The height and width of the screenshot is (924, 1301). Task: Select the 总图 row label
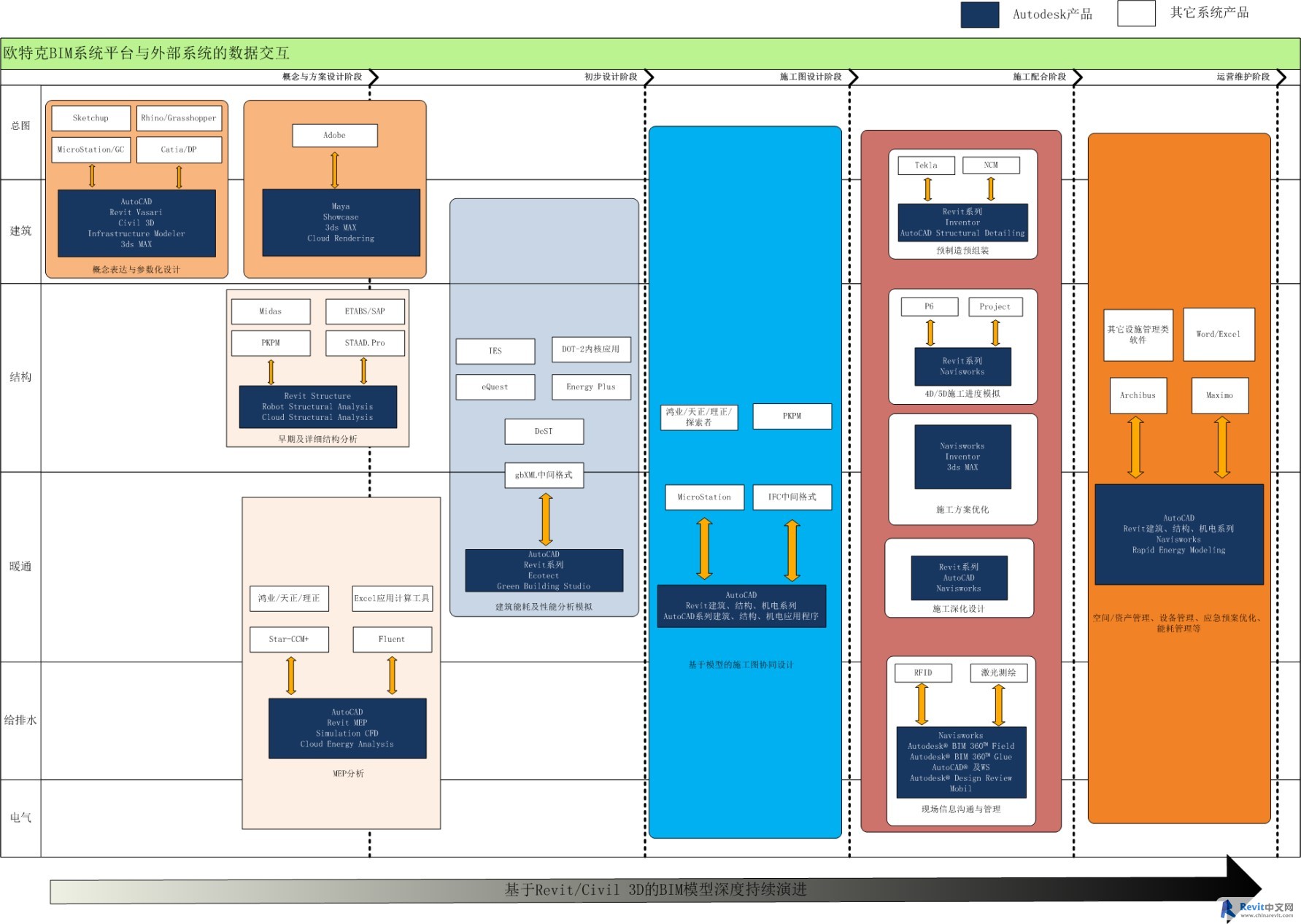tap(20, 125)
